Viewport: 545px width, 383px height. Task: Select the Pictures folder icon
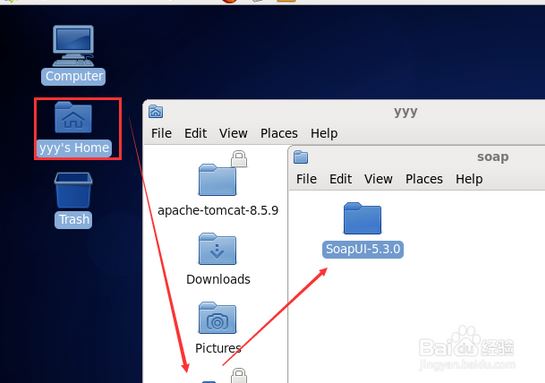pyautogui.click(x=218, y=318)
